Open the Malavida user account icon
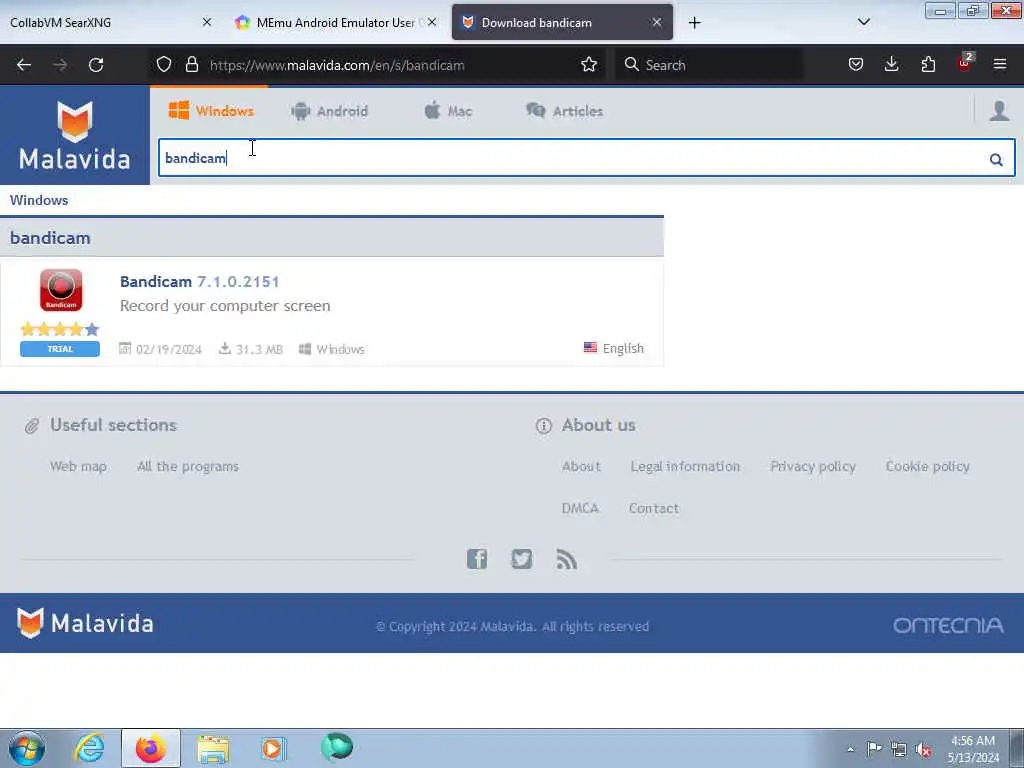 (999, 110)
